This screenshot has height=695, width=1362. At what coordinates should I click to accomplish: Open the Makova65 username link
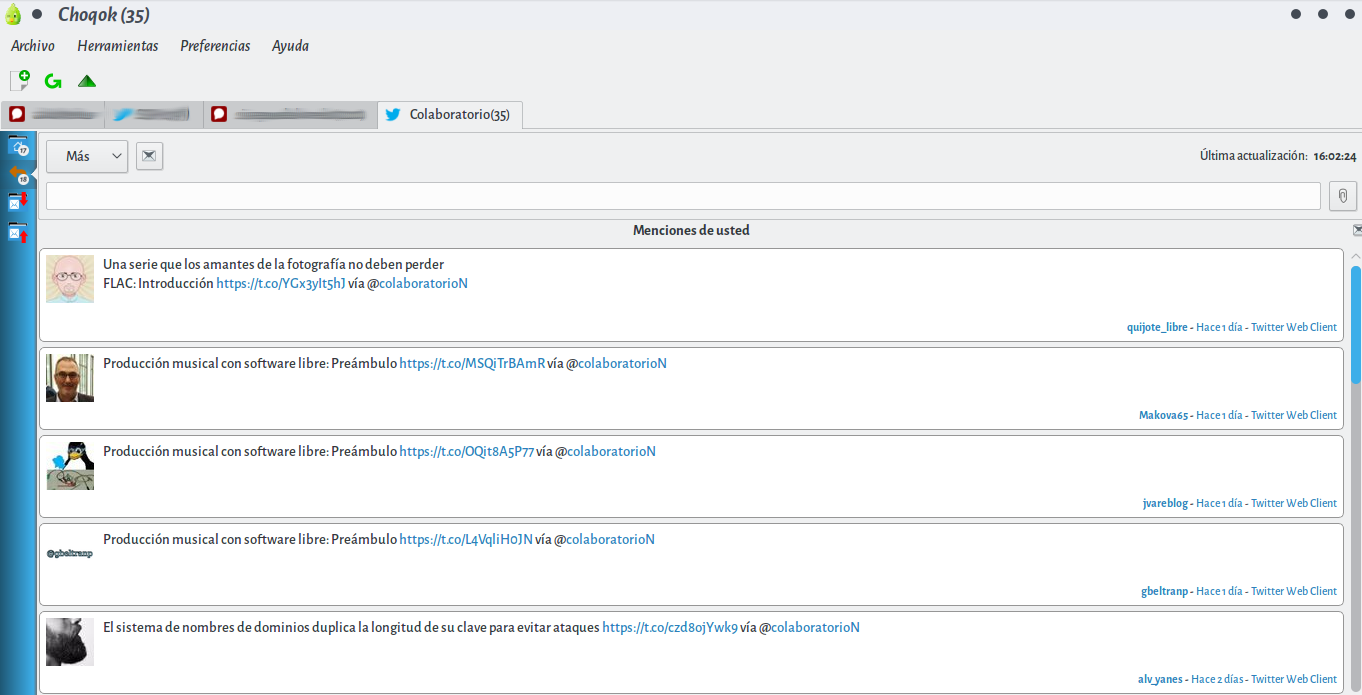pos(1163,415)
